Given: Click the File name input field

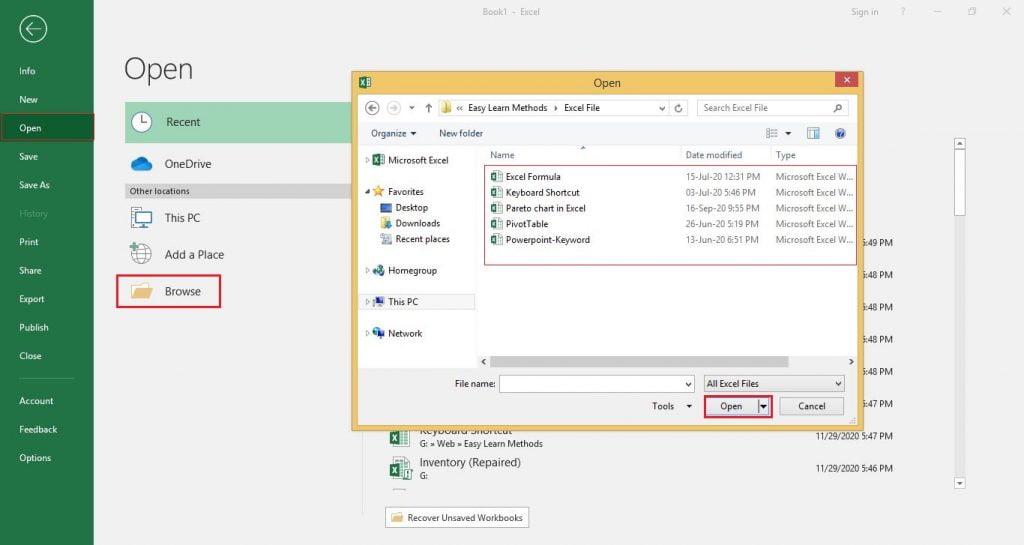Looking at the screenshot, I should pyautogui.click(x=596, y=384).
